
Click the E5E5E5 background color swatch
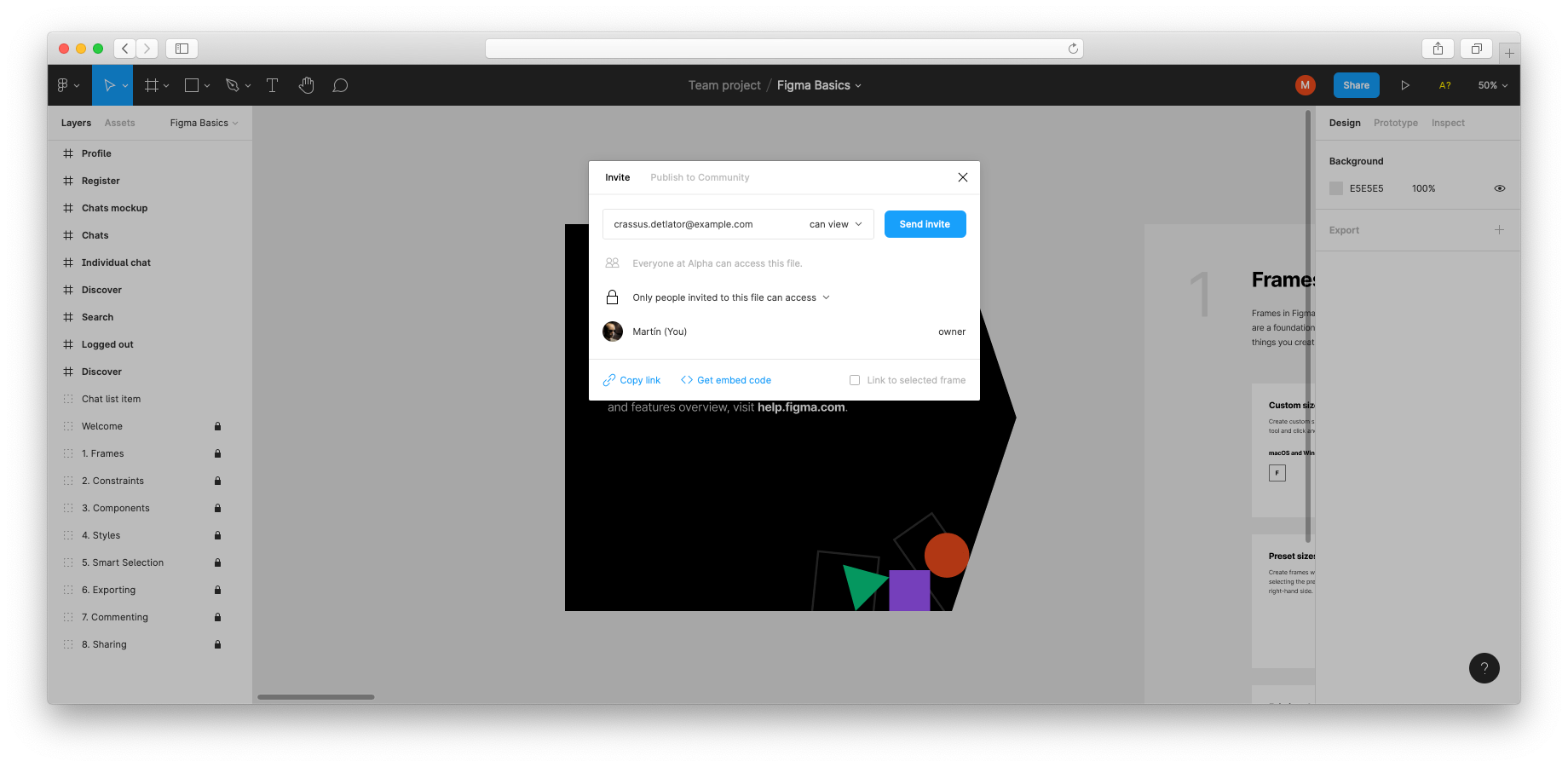pos(1336,188)
